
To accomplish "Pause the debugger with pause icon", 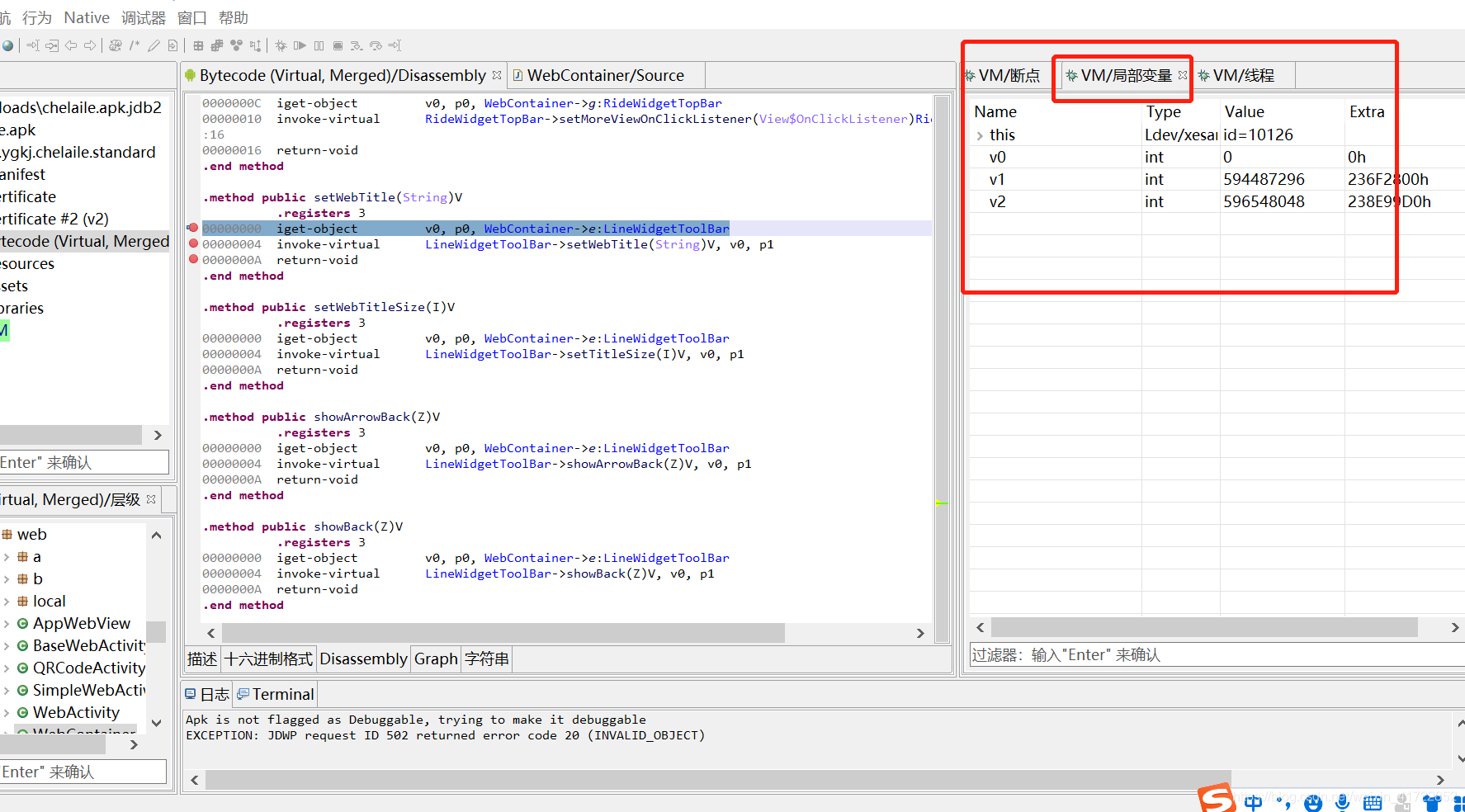I will (x=319, y=46).
